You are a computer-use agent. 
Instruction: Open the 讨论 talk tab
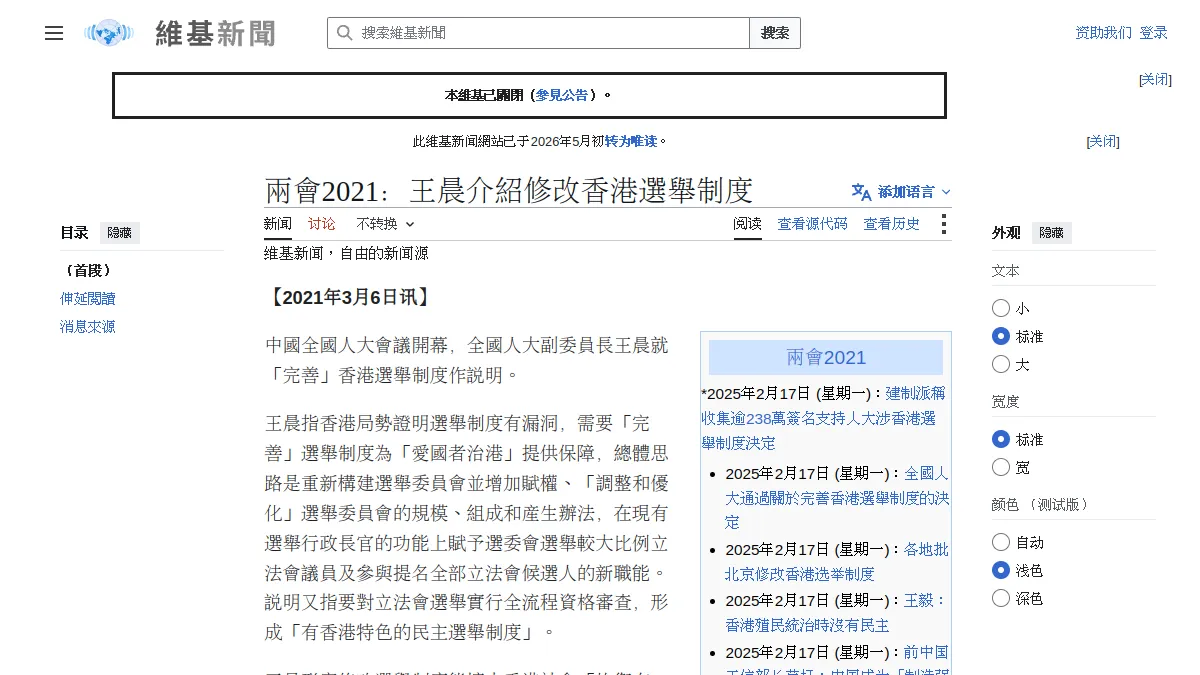pyautogui.click(x=322, y=224)
